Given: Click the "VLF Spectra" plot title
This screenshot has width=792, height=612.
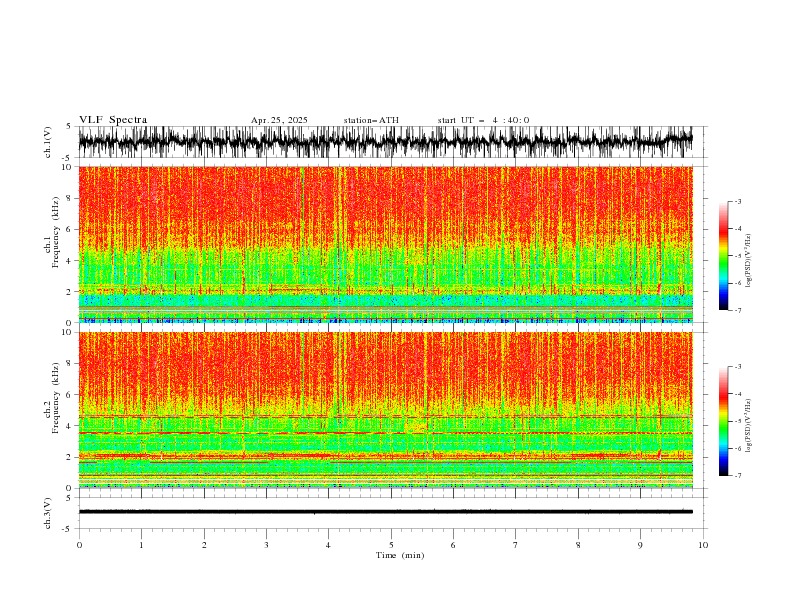Looking at the screenshot, I should [x=113, y=120].
